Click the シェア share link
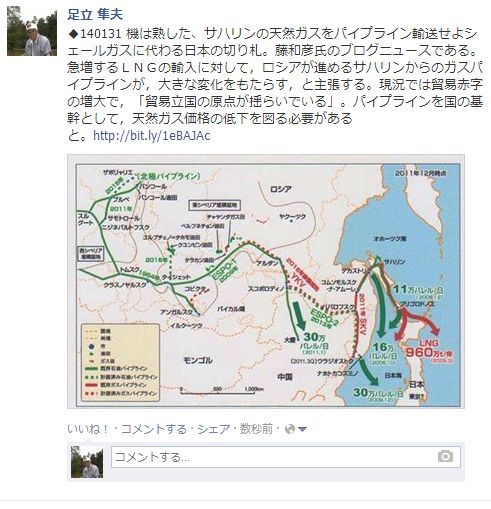Viewport: 491px width, 509px height. tap(213, 429)
